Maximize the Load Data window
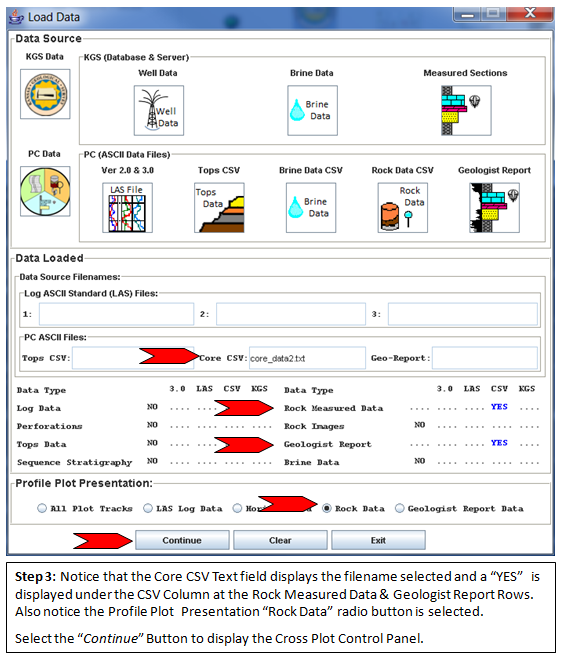The height and width of the screenshot is (656, 564). click(493, 14)
